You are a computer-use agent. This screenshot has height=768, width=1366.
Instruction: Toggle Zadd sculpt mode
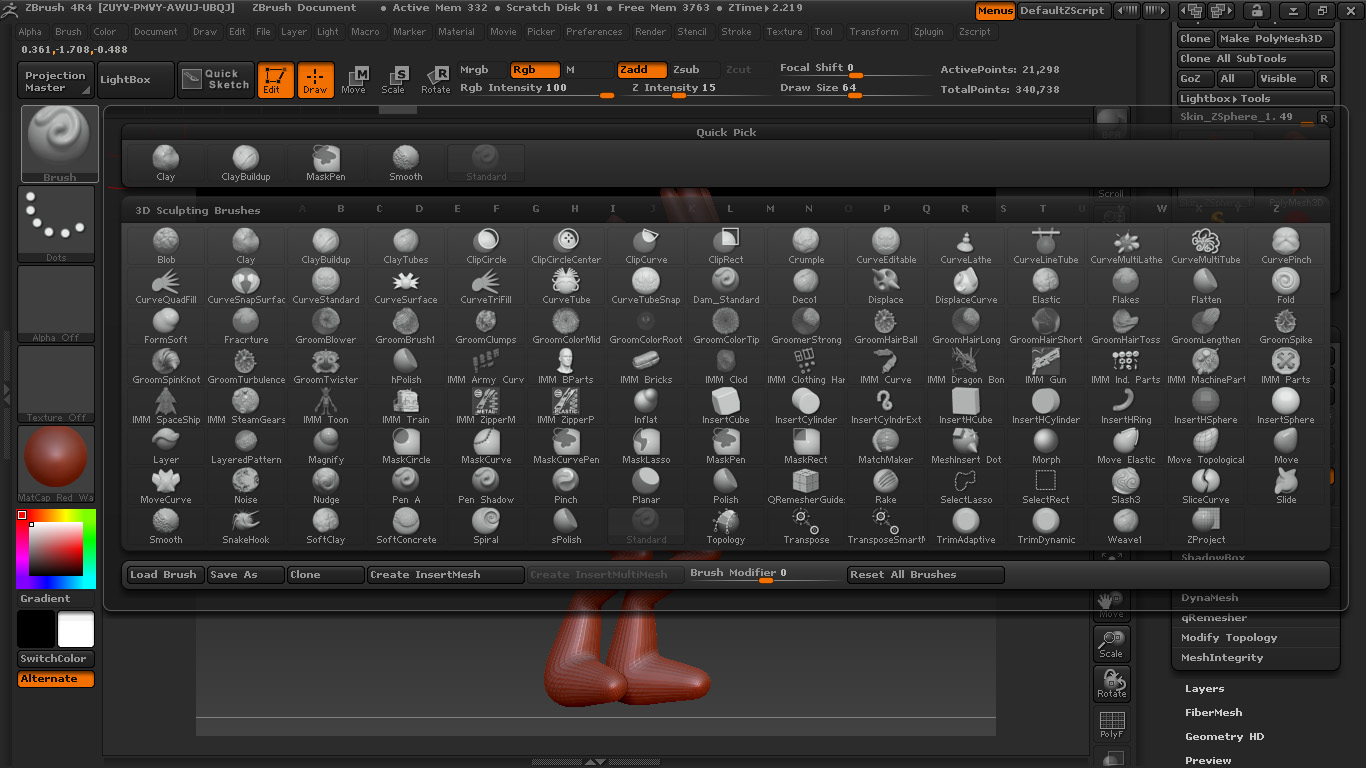click(x=641, y=70)
